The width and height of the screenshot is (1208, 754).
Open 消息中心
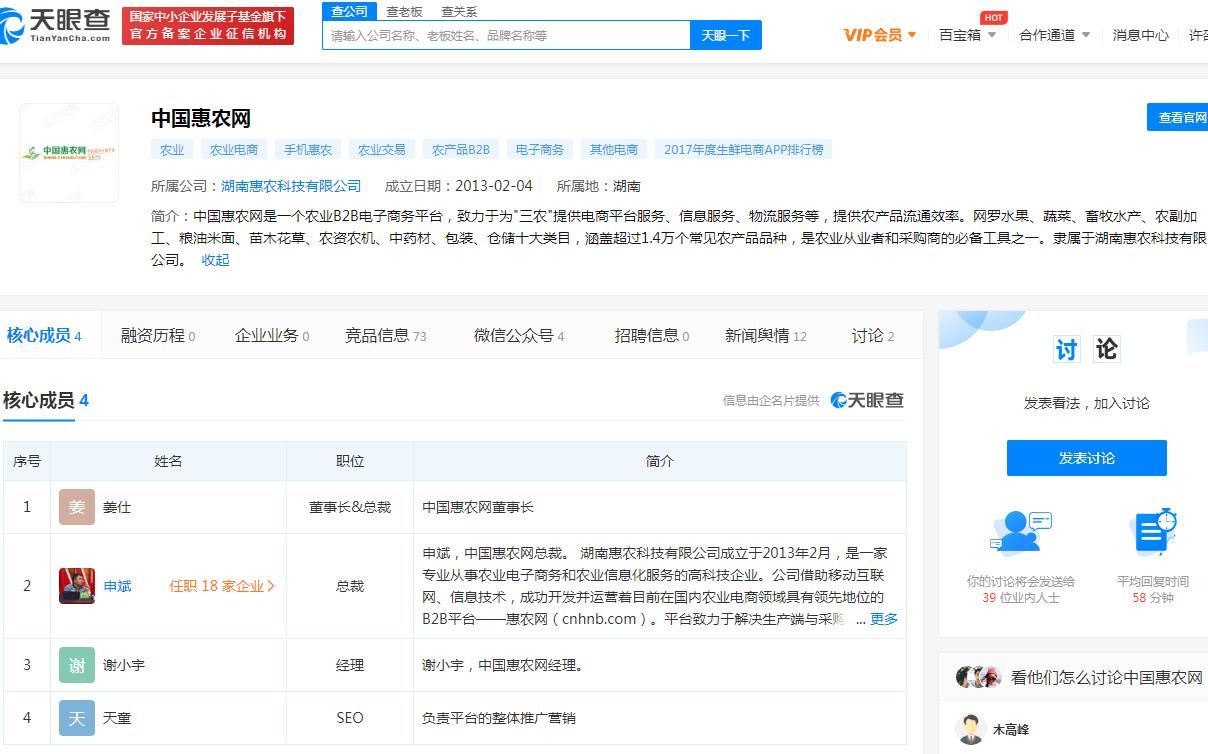pos(1141,35)
